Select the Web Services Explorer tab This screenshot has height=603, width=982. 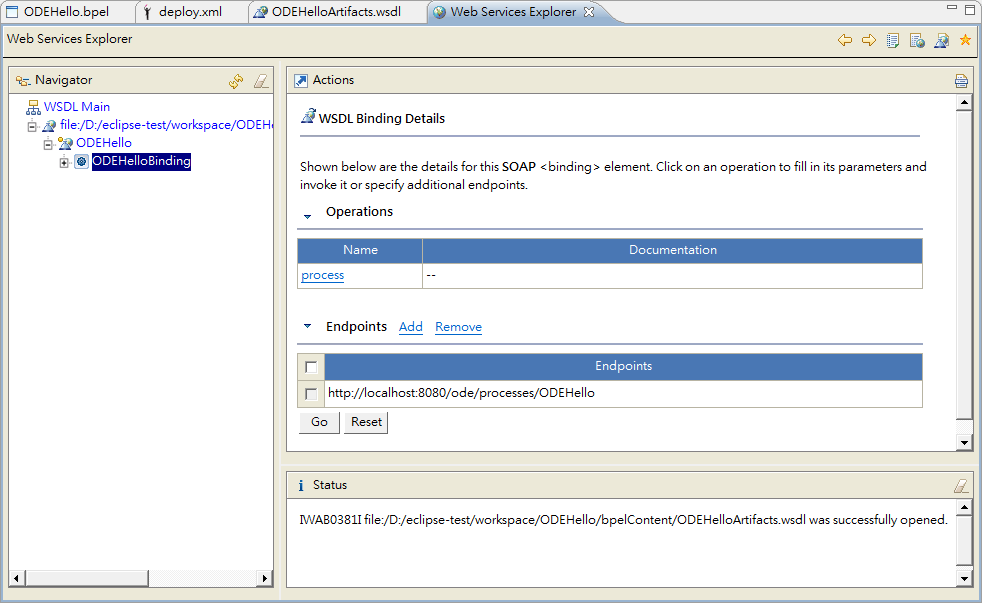pos(513,12)
